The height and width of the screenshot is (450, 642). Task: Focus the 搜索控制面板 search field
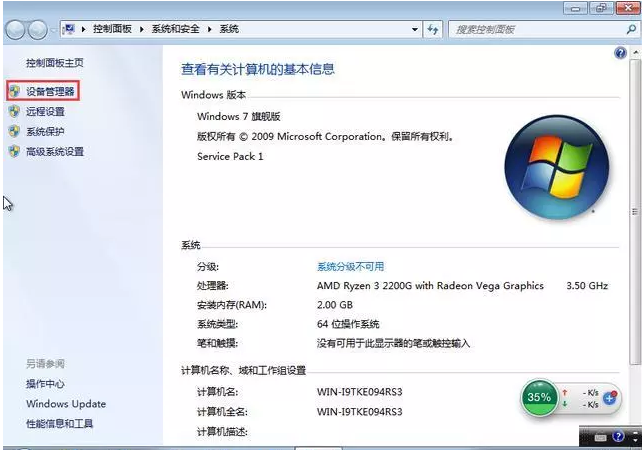[x=536, y=29]
